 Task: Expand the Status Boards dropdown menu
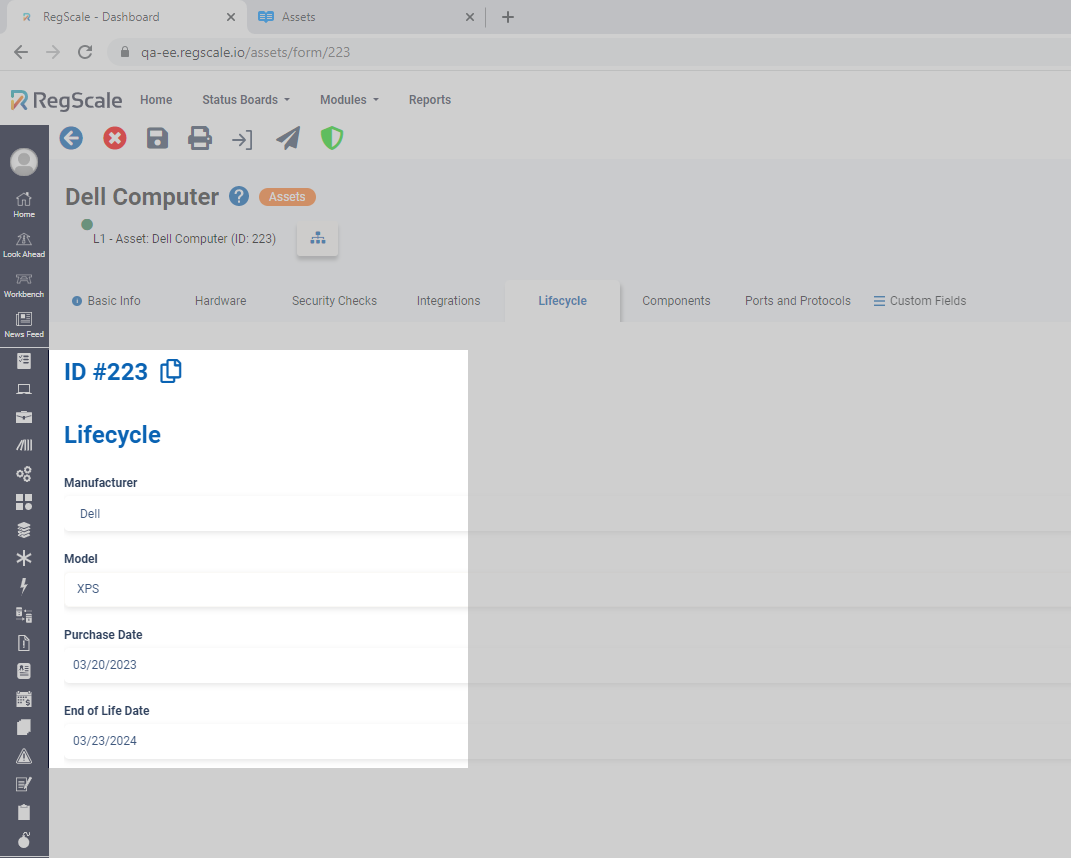pos(246,100)
